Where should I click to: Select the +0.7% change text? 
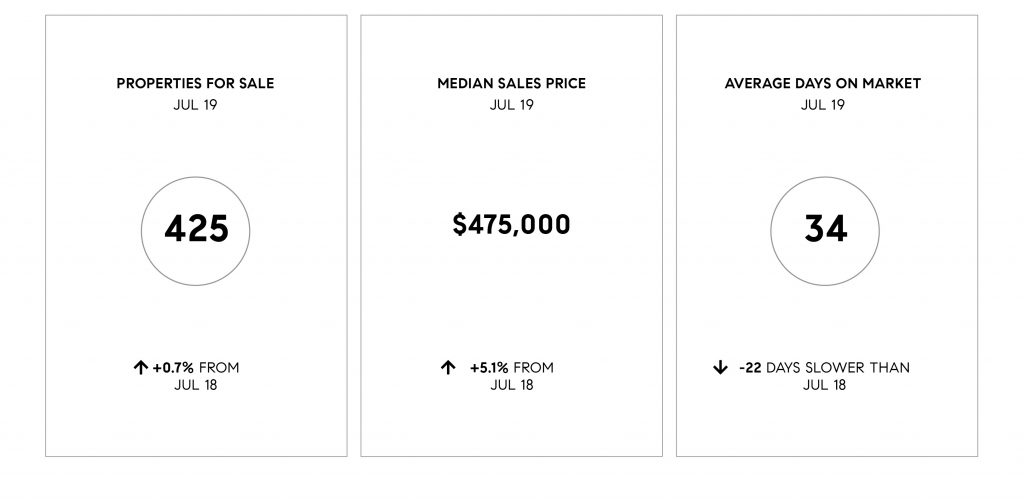(173, 368)
